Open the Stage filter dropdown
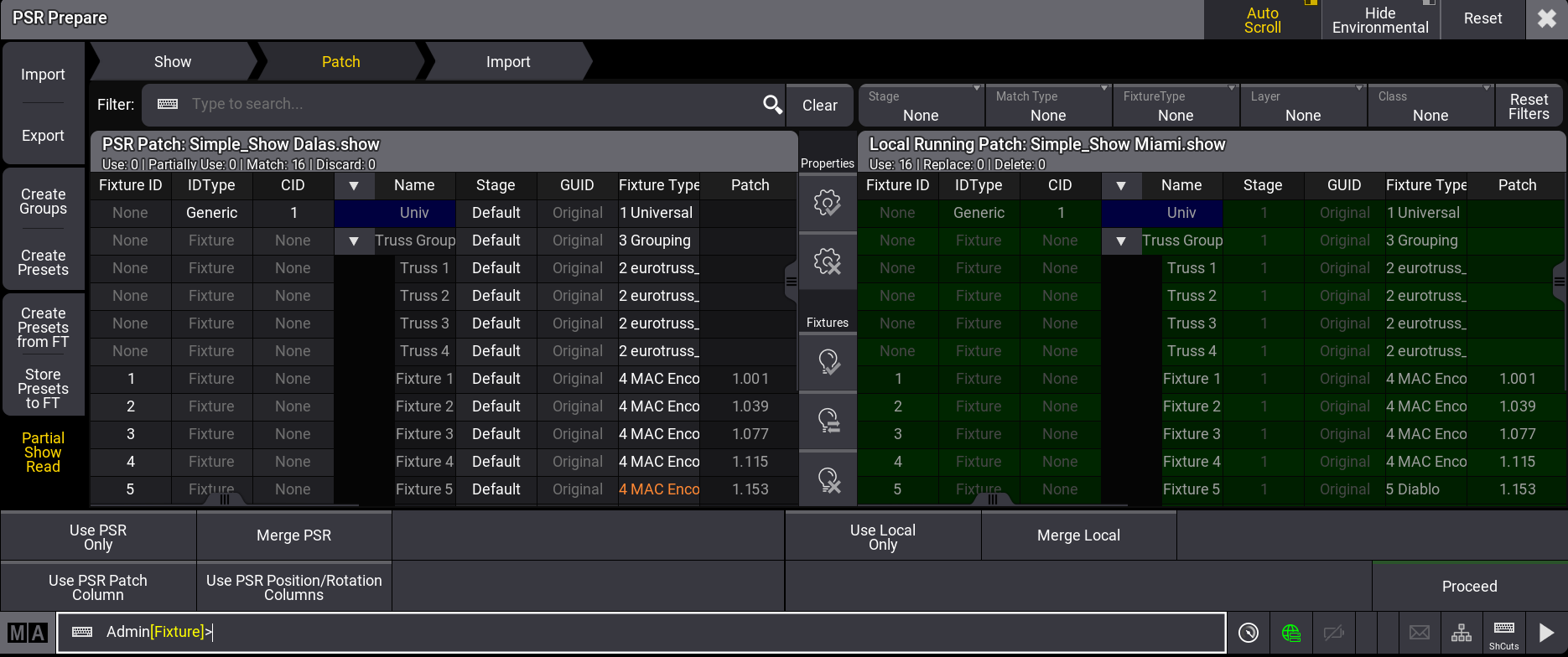Viewport: 1568px width, 657px height. (x=921, y=106)
